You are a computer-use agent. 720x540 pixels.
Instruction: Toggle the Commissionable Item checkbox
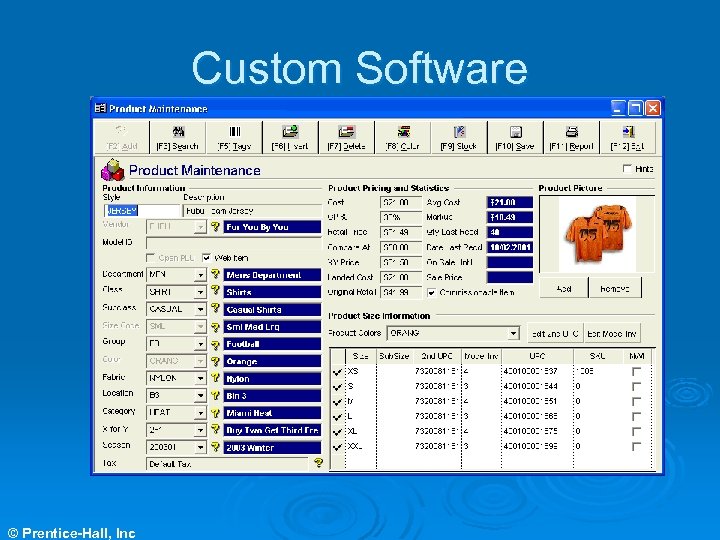pos(431,292)
